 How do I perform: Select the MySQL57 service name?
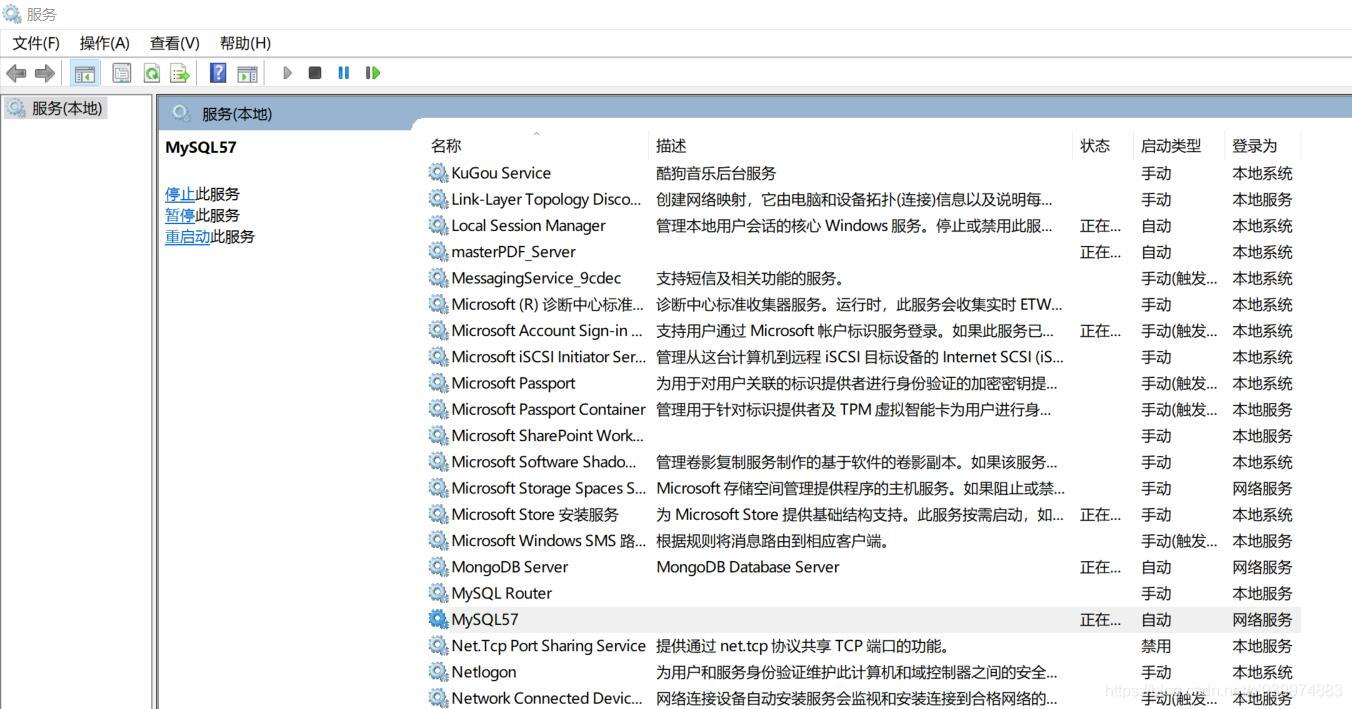pos(485,619)
